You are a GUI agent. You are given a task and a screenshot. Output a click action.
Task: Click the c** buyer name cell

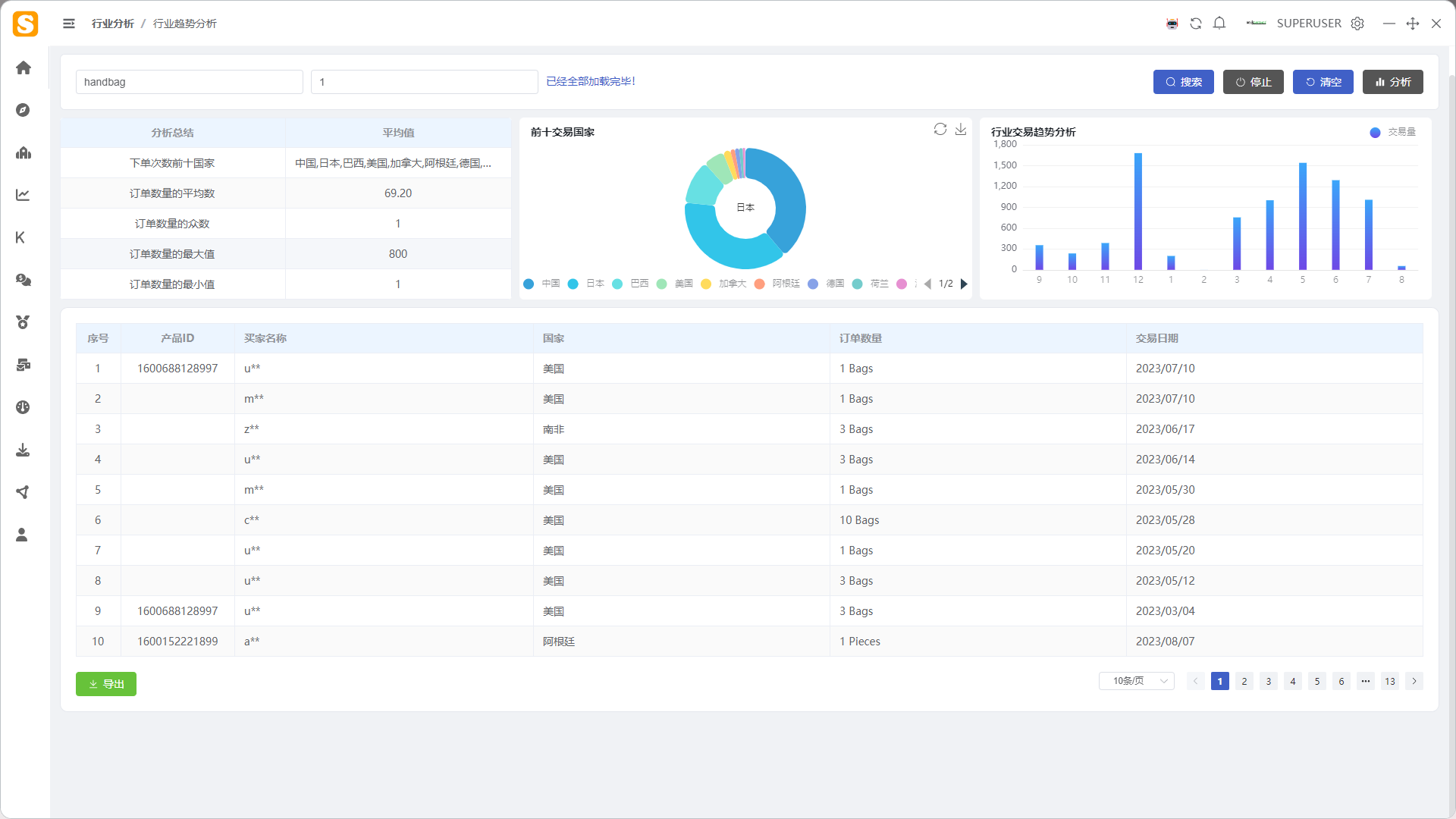(x=384, y=520)
